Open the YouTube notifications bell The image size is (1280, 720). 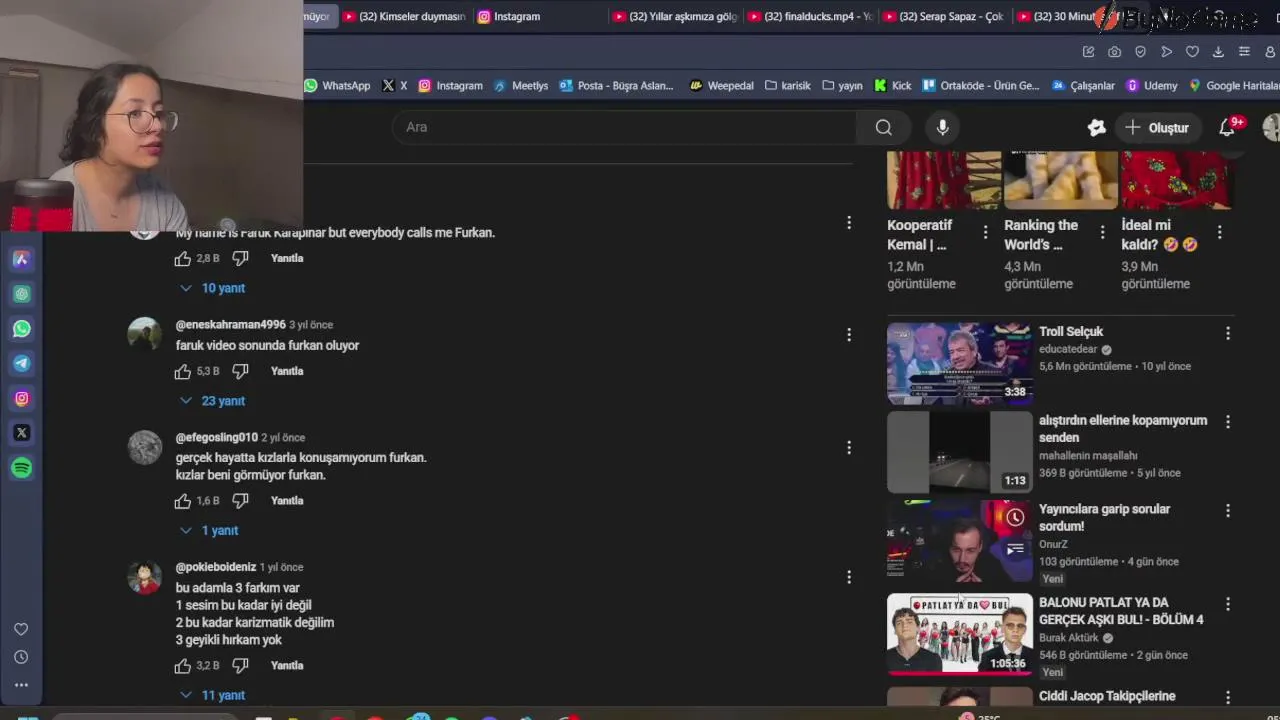[x=1227, y=127]
